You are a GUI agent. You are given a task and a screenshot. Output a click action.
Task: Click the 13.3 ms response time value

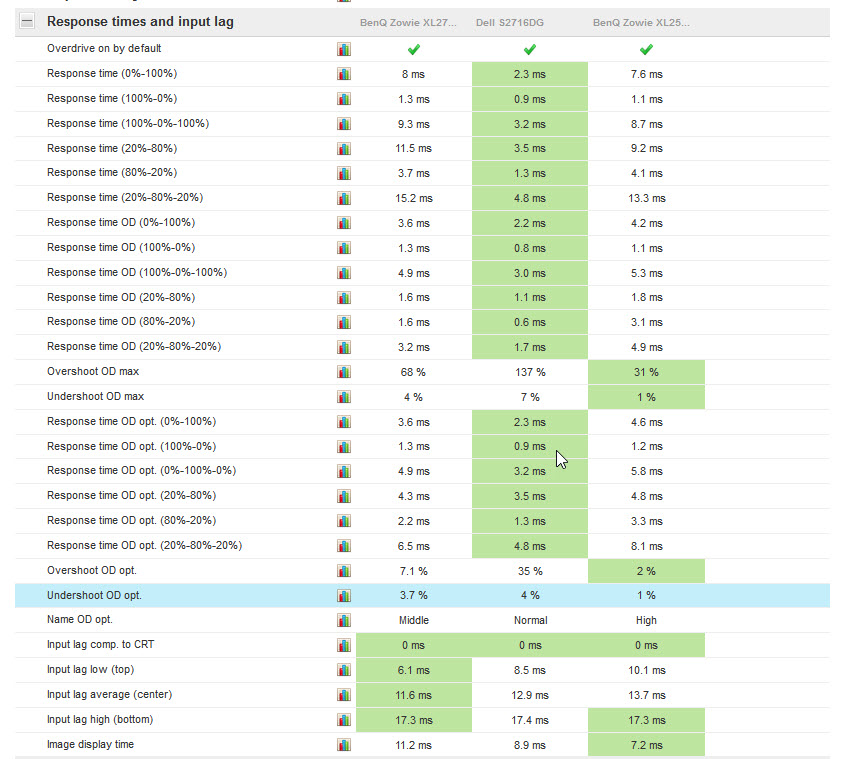(647, 198)
